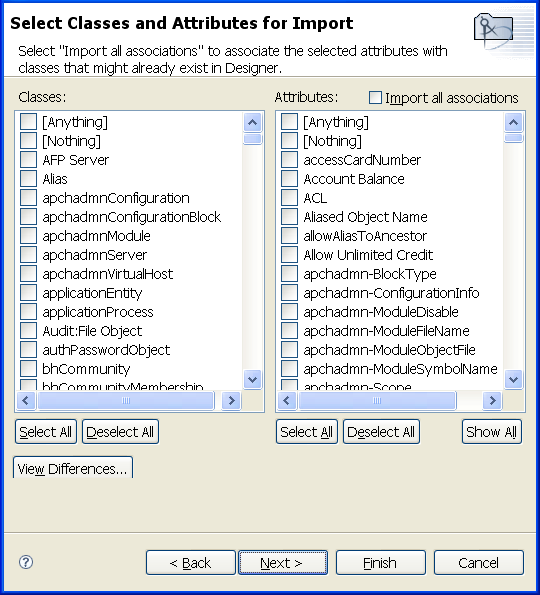Check the apchadmnModule class
The width and height of the screenshot is (540, 595).
coord(28,236)
